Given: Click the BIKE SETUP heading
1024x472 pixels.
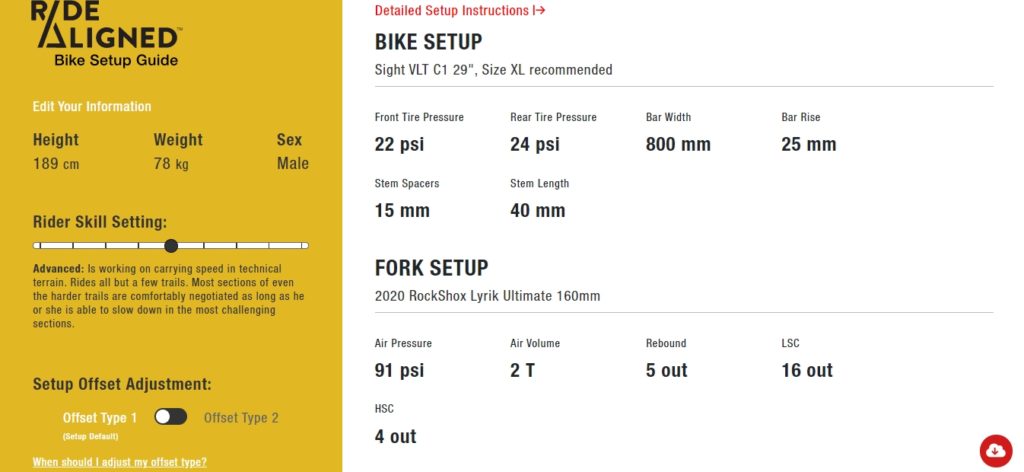Looking at the screenshot, I should click(x=428, y=42).
